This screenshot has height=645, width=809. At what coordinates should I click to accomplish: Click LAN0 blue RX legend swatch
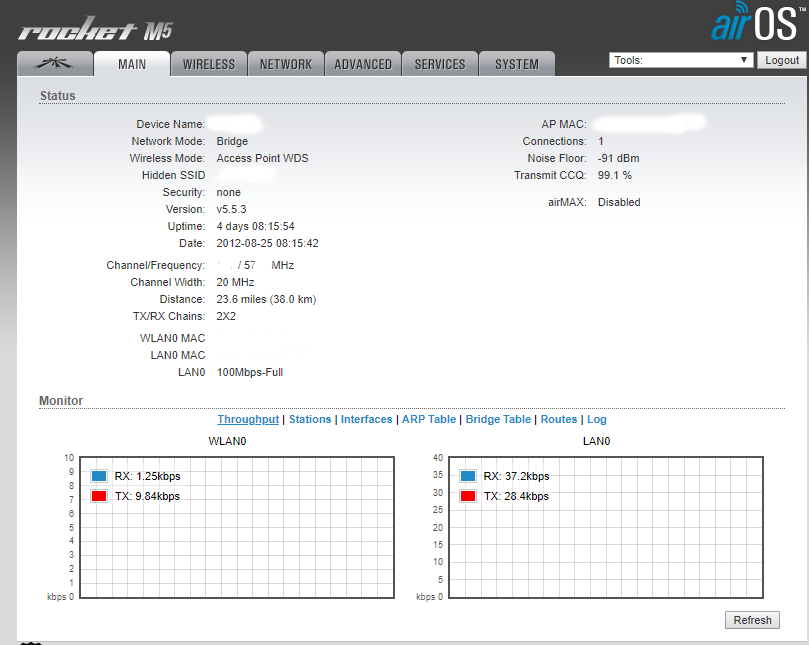468,476
